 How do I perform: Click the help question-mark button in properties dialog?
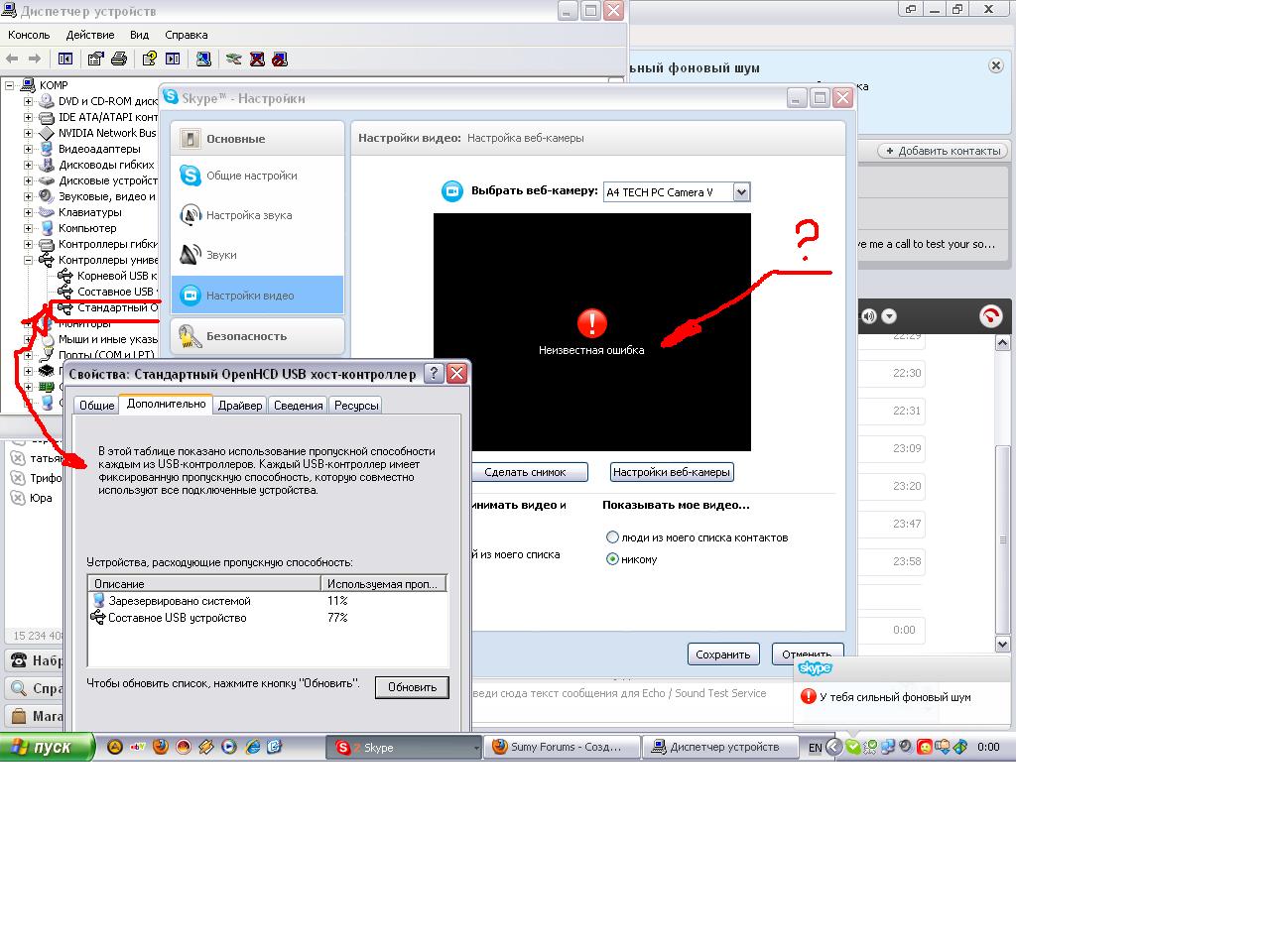[434, 374]
